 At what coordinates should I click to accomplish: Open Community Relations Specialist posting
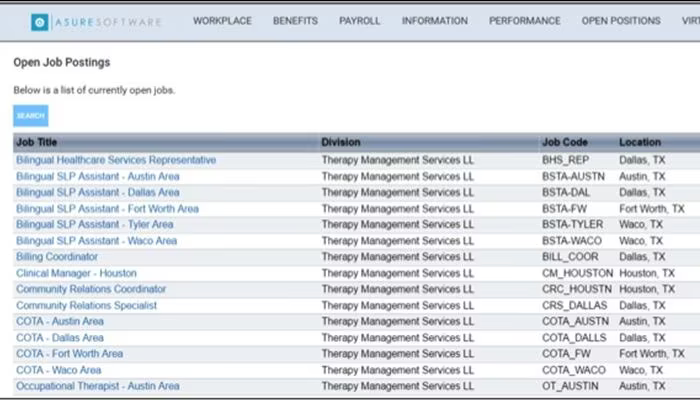pos(87,305)
